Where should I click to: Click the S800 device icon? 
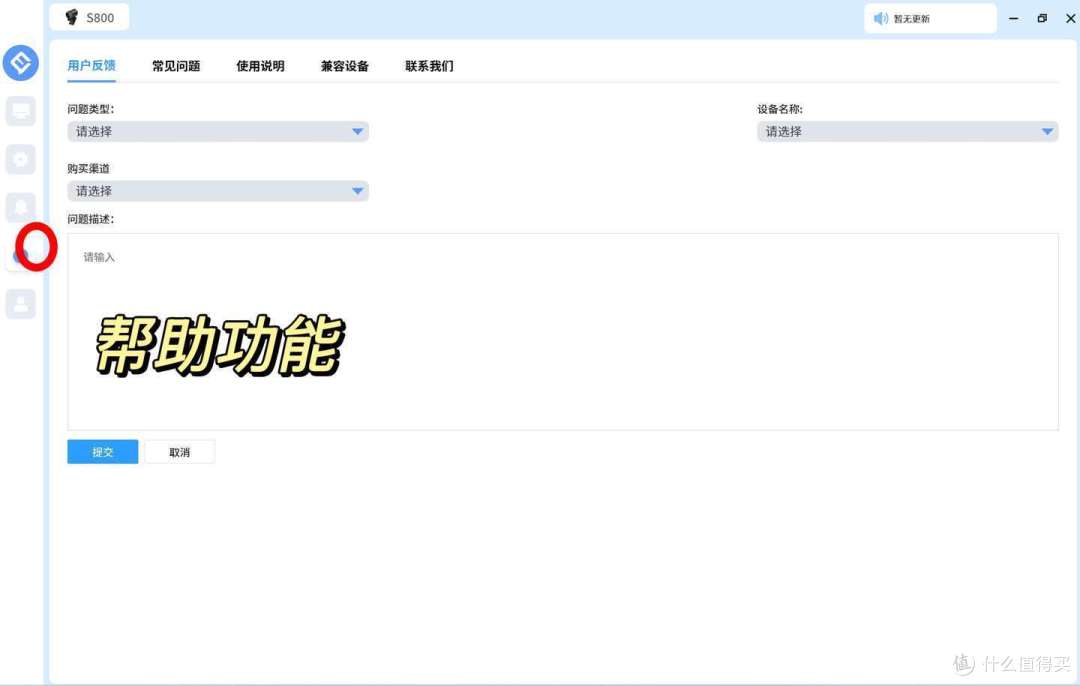pyautogui.click(x=72, y=17)
